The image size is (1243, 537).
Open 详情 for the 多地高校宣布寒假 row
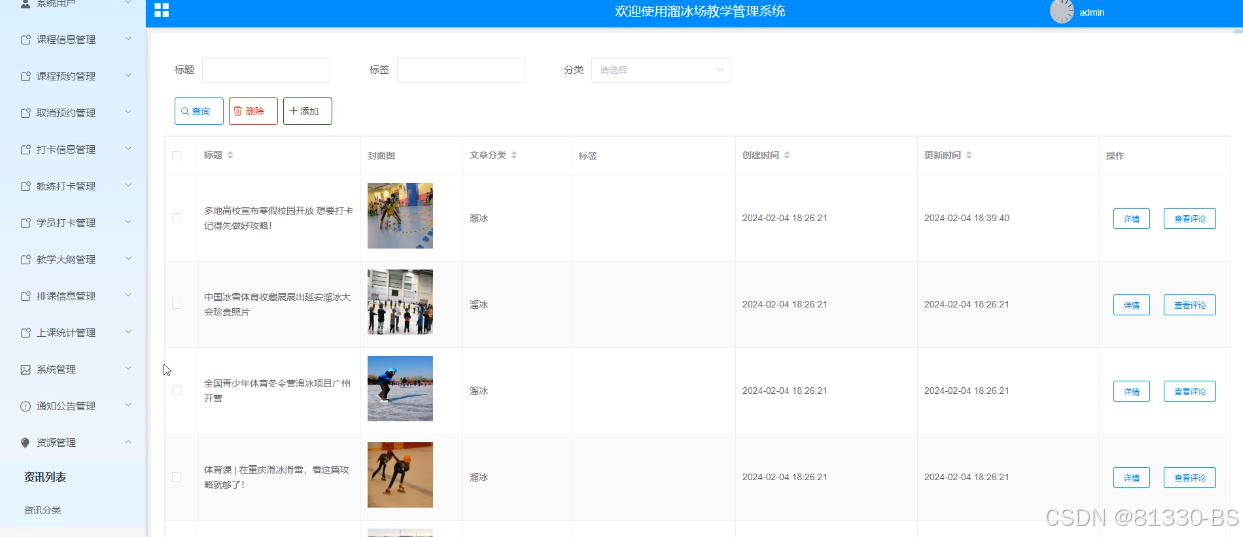(x=1131, y=219)
